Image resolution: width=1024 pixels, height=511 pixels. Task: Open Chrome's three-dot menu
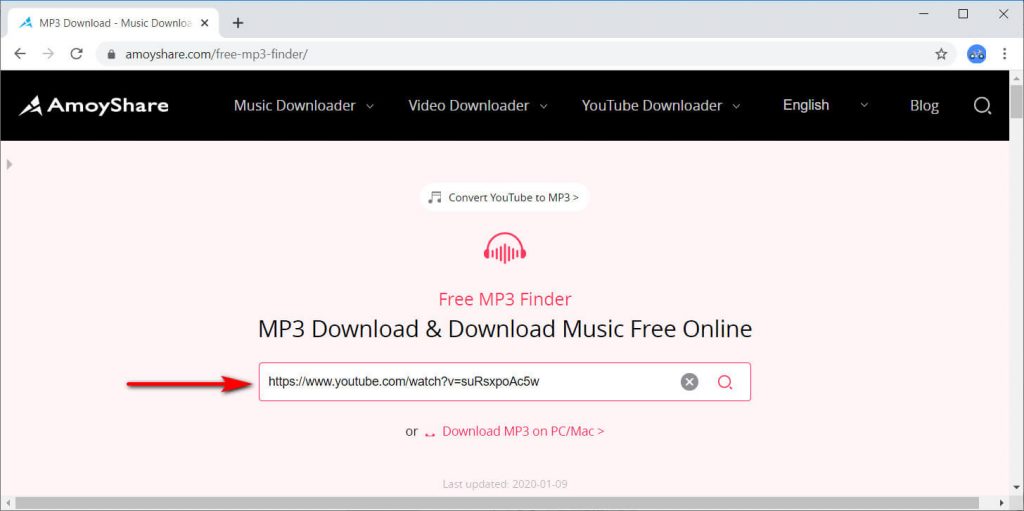tap(1004, 54)
